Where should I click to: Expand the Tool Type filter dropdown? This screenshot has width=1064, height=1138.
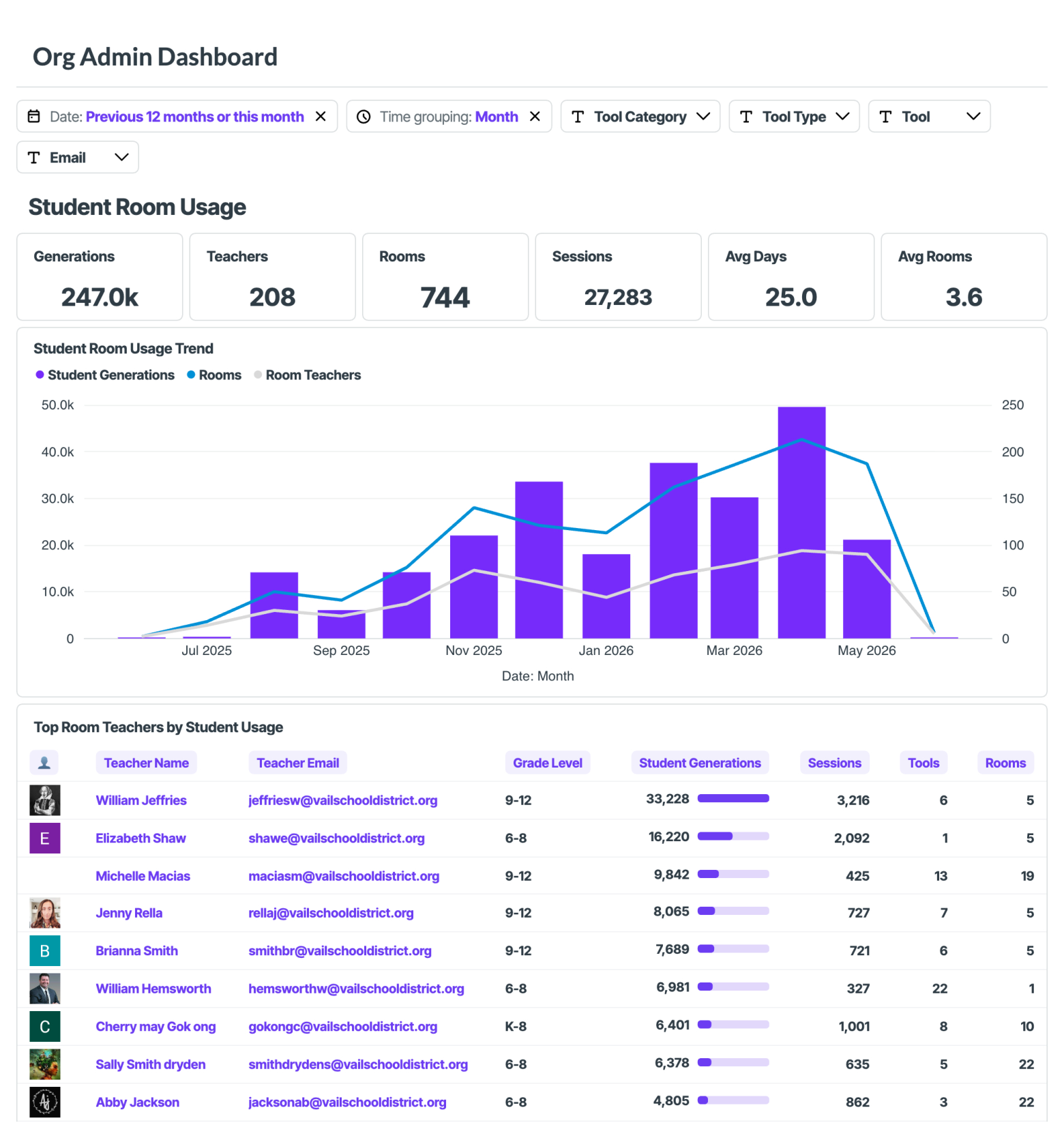[795, 117]
